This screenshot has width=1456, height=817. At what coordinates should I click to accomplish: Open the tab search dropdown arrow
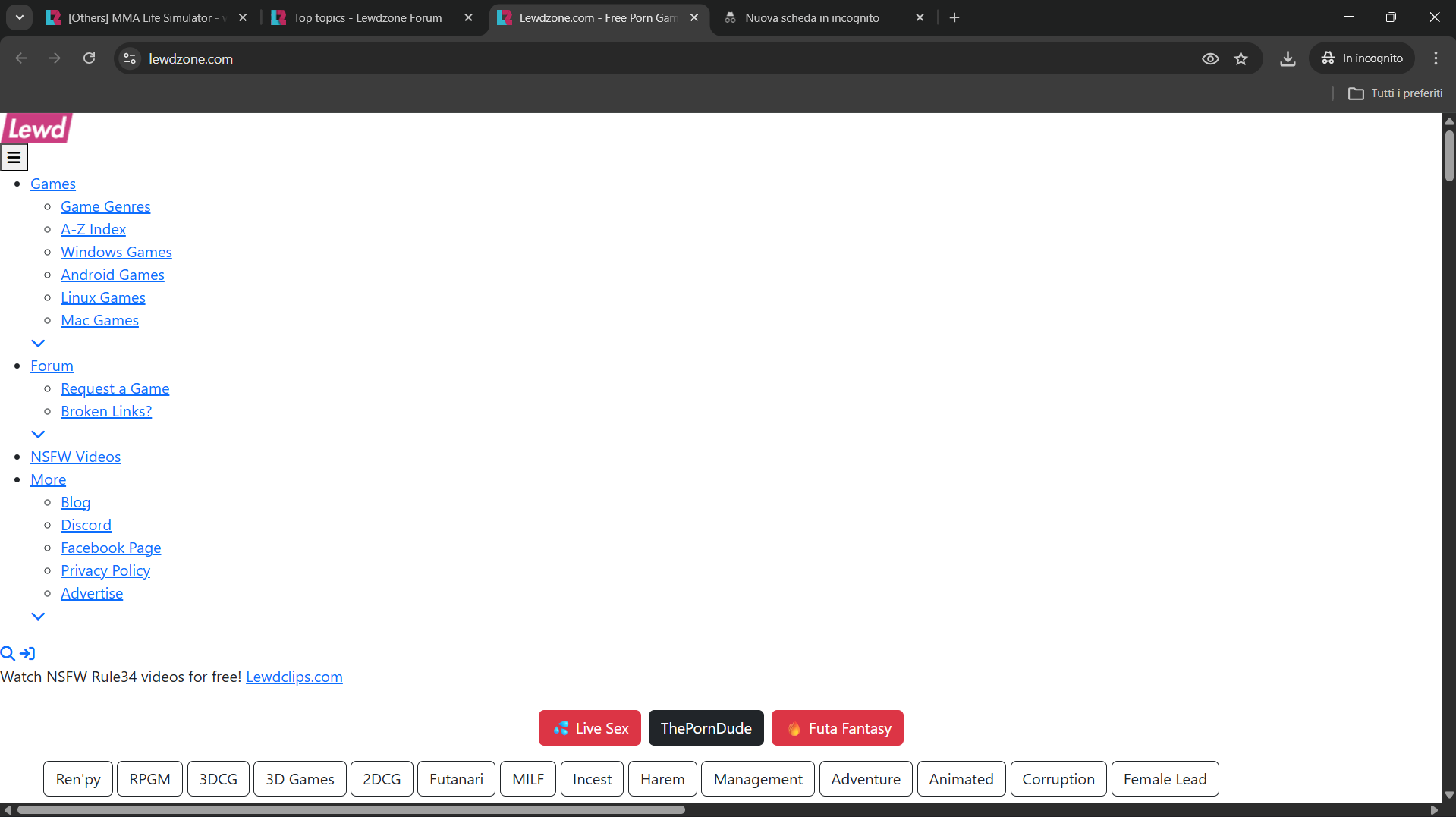tap(20, 17)
